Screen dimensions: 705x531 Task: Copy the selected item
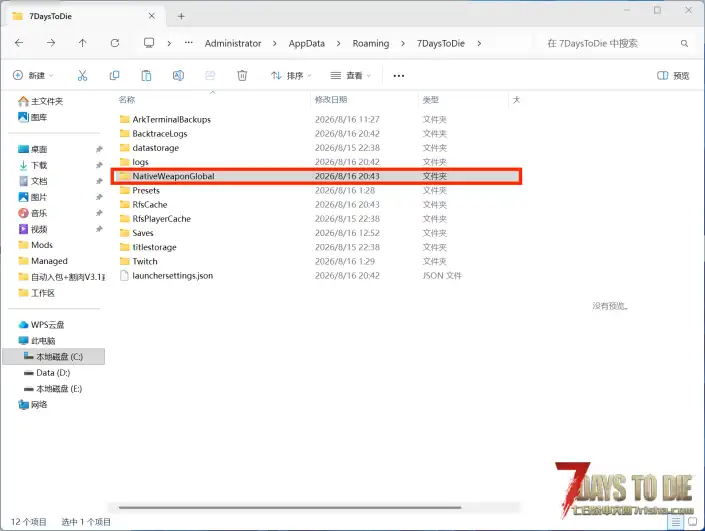click(115, 76)
